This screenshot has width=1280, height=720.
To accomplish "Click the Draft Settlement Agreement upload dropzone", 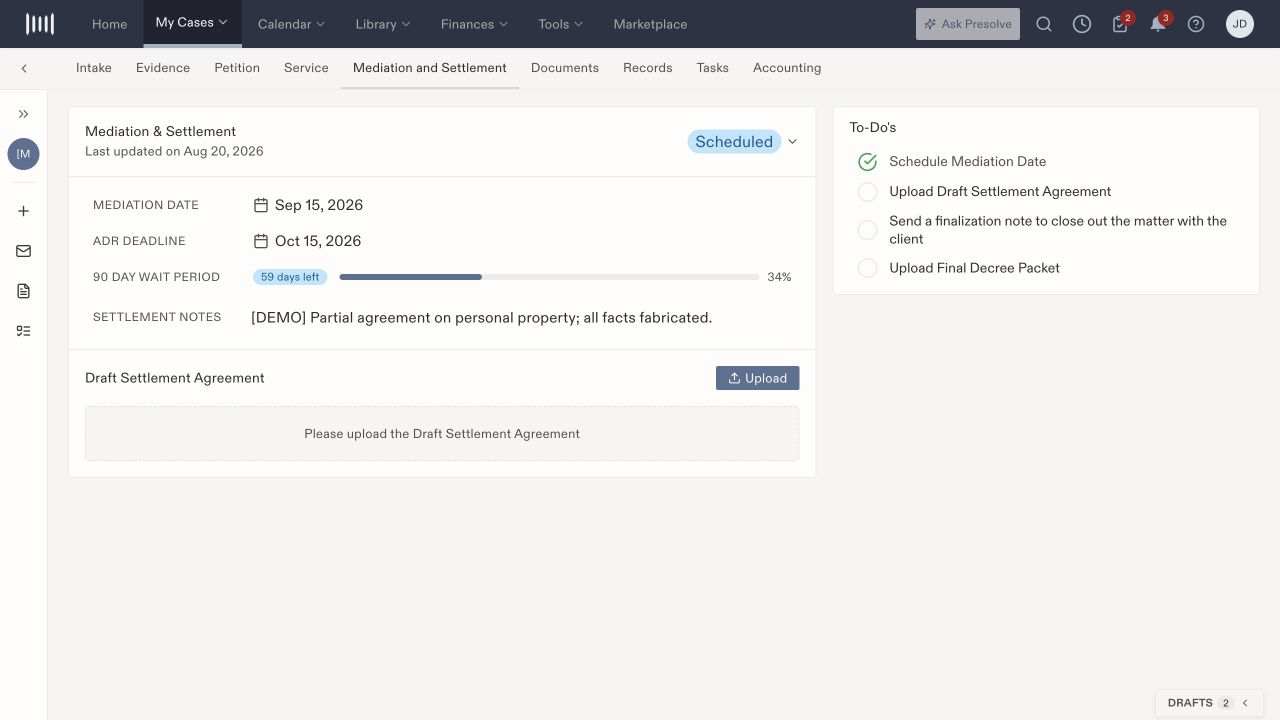I will click(442, 434).
